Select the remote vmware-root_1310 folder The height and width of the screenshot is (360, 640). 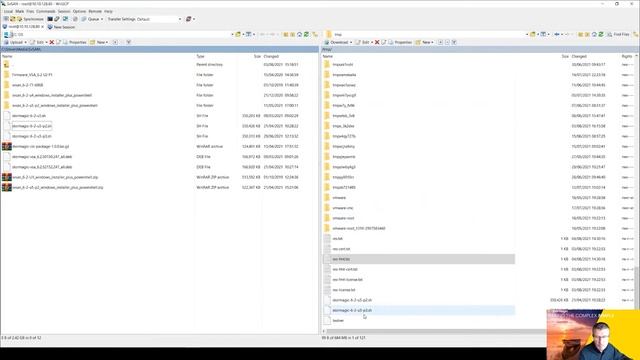(x=358, y=229)
